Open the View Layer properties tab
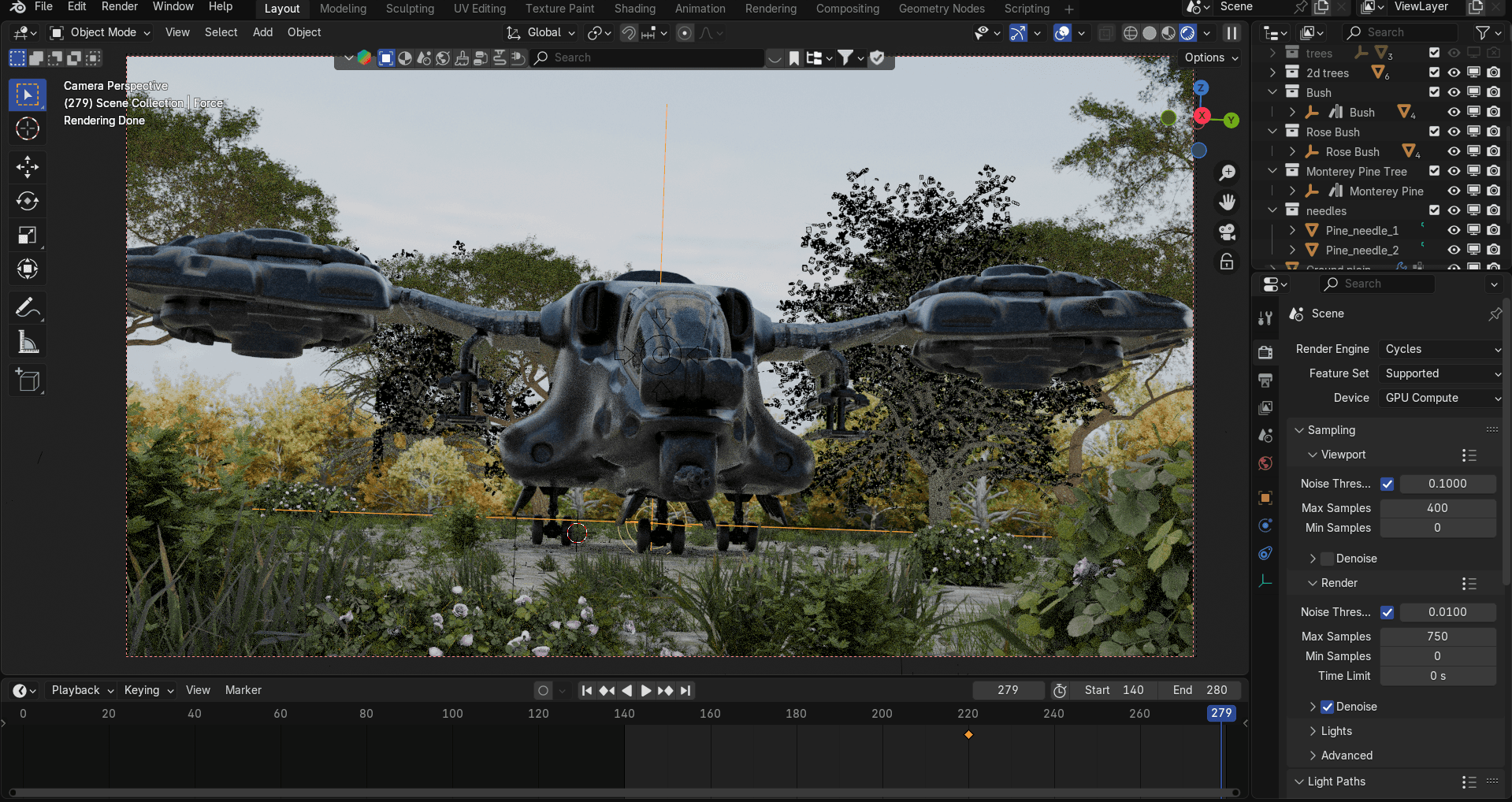This screenshot has width=1512, height=802. point(1265,408)
